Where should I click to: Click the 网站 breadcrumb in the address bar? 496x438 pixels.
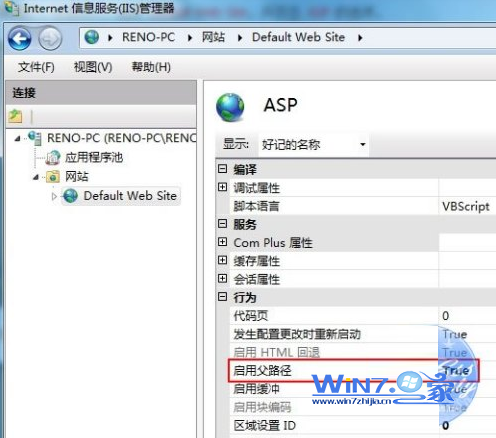[x=213, y=37]
